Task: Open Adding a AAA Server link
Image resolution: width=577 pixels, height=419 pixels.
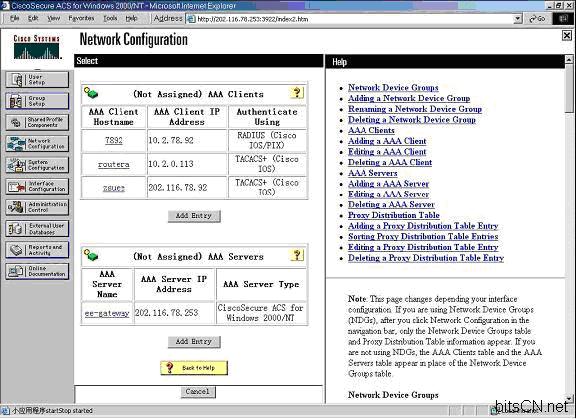Action: [389, 184]
